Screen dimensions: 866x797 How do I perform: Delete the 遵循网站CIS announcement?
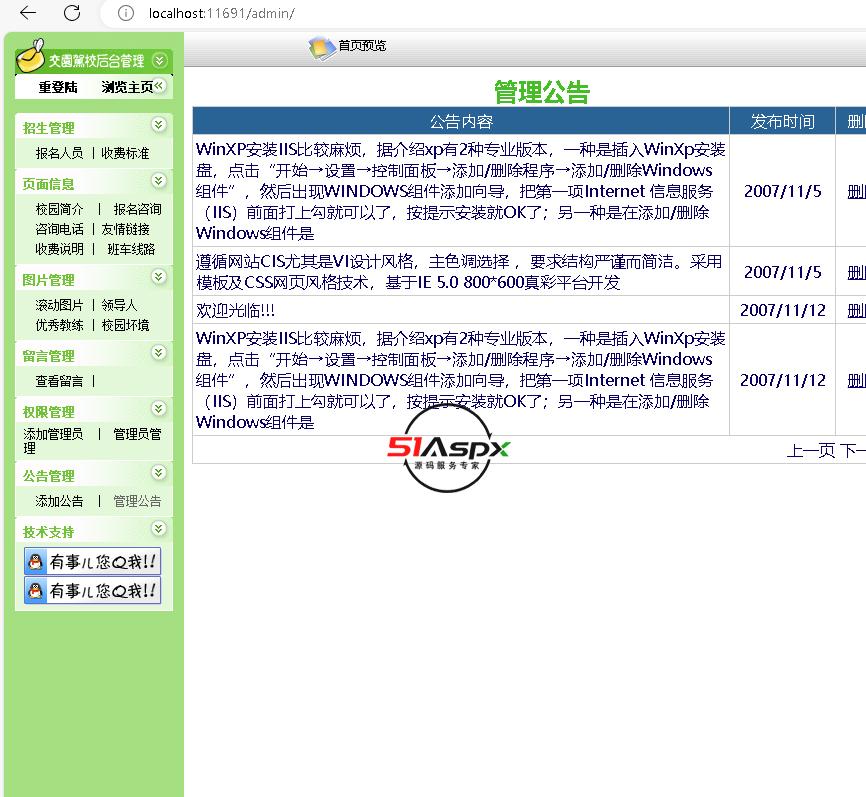pos(857,272)
